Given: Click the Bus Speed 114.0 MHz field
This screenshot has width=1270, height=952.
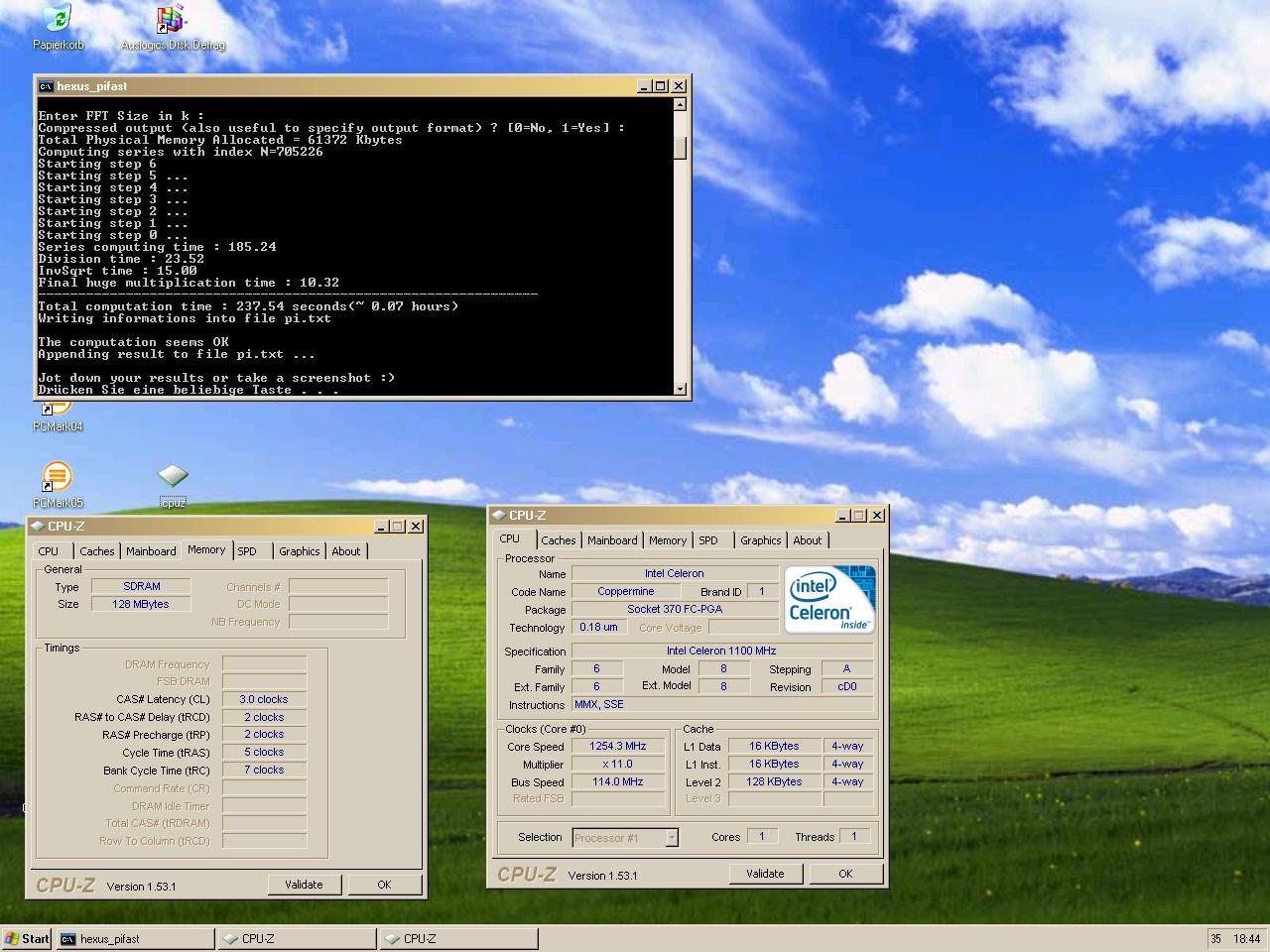Looking at the screenshot, I should tap(618, 781).
